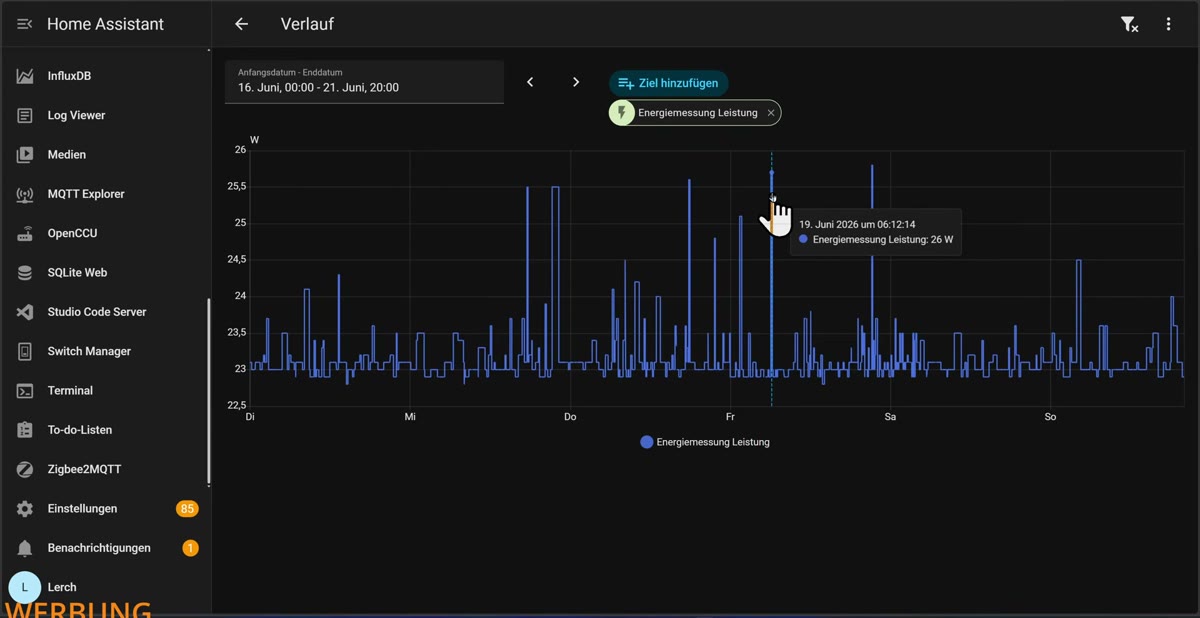Open the three-dot overflow menu

point(1168,24)
